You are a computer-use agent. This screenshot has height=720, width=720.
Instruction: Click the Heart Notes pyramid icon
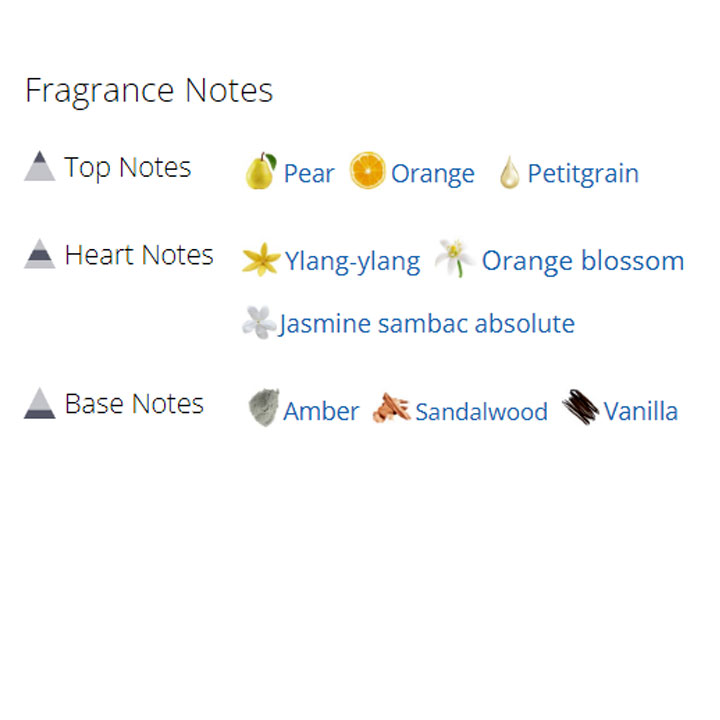click(x=39, y=254)
